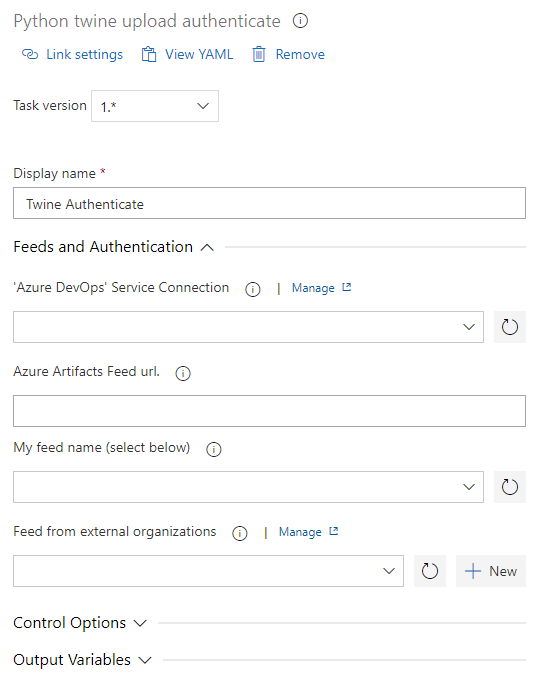This screenshot has width=537, height=675.
Task: Refresh the external organizations feed list
Action: tap(430, 571)
